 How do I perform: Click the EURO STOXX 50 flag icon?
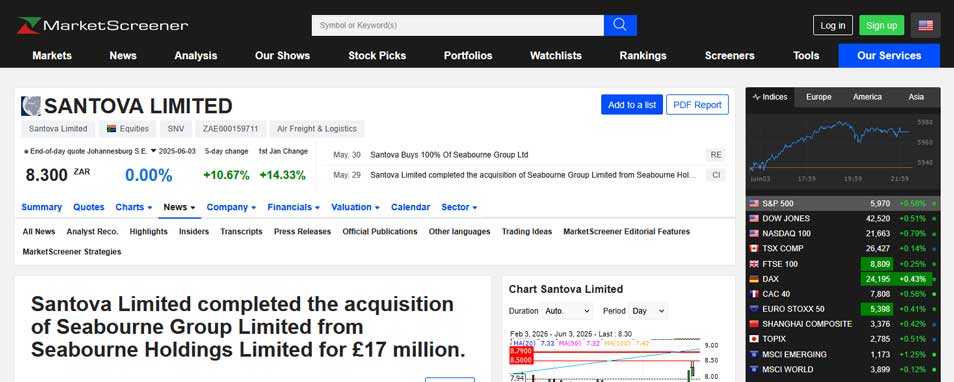pyautogui.click(x=754, y=309)
